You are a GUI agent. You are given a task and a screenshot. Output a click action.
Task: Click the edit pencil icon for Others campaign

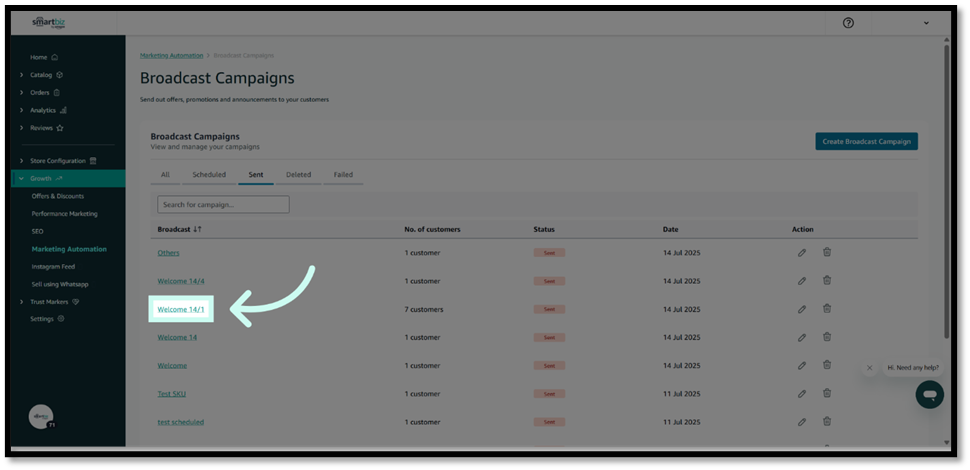[802, 253]
